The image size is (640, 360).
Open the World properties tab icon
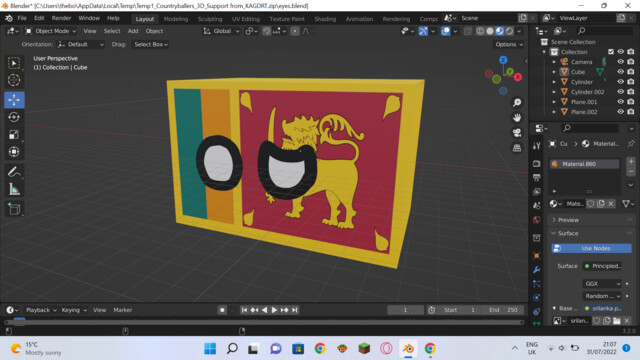coord(537,220)
